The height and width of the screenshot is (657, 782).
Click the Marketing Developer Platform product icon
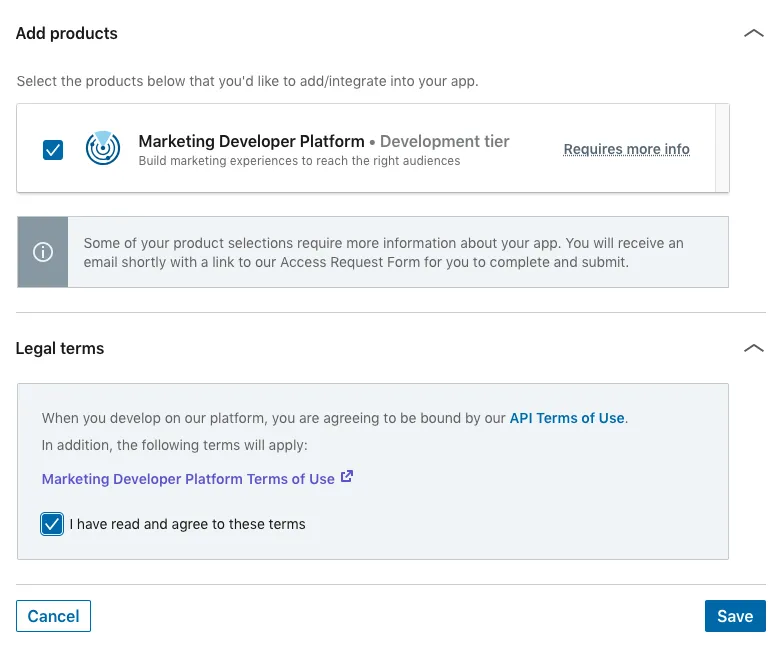point(101,148)
